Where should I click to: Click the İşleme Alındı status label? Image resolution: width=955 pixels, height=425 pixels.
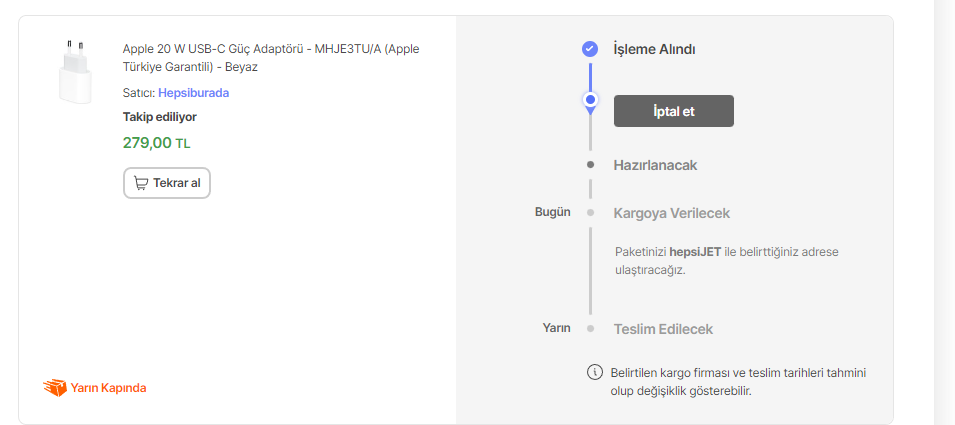pyautogui.click(x=654, y=49)
